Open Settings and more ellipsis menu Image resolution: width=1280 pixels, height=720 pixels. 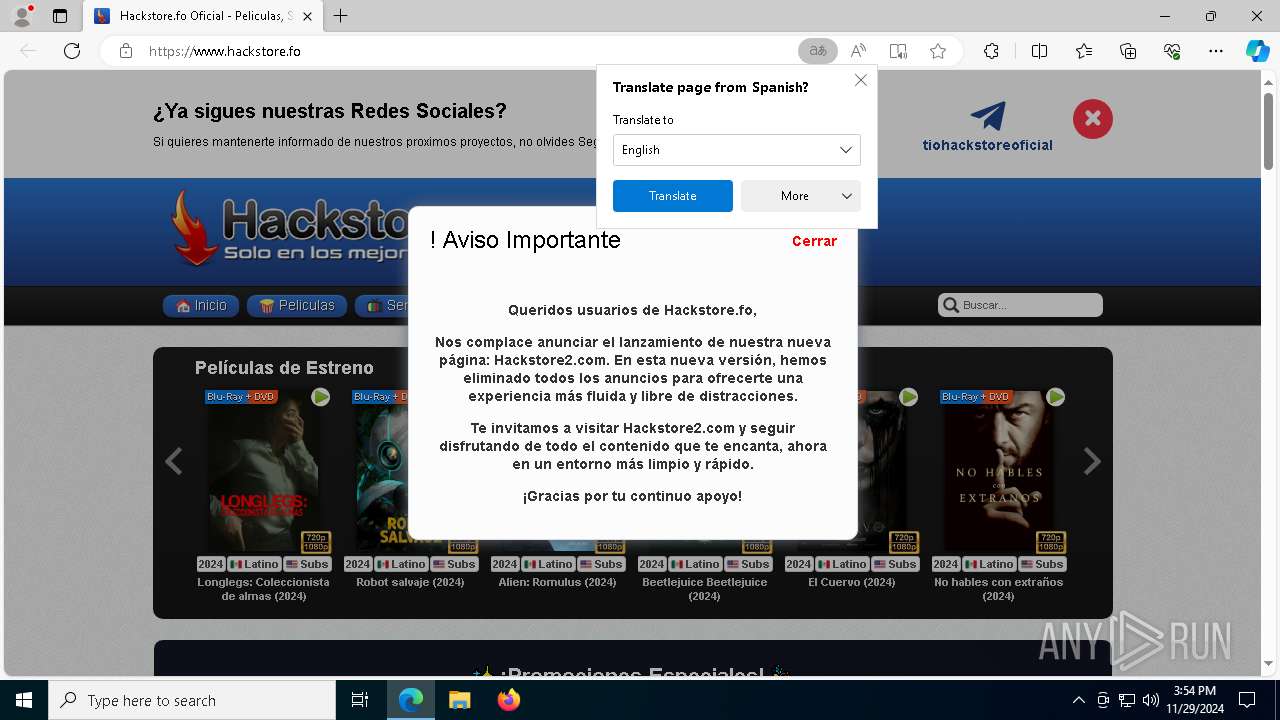(1216, 51)
